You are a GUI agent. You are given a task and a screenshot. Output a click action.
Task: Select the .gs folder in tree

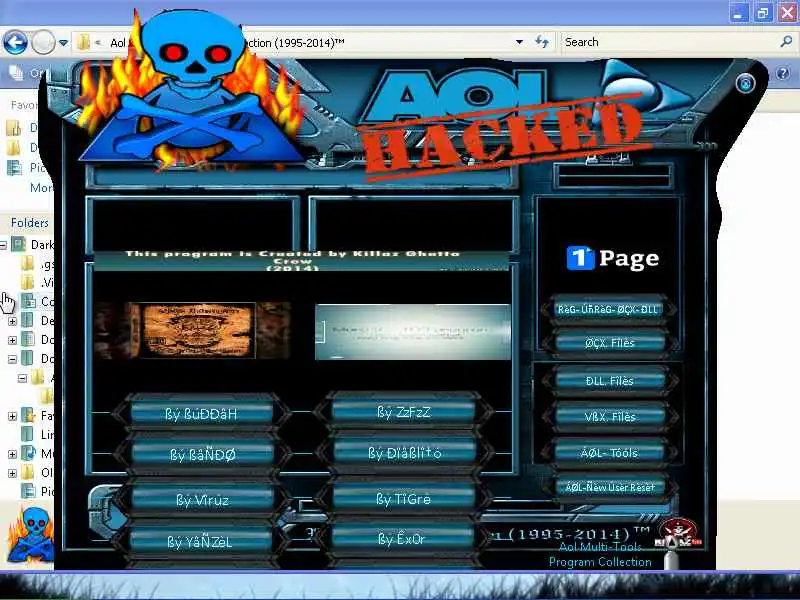37,264
